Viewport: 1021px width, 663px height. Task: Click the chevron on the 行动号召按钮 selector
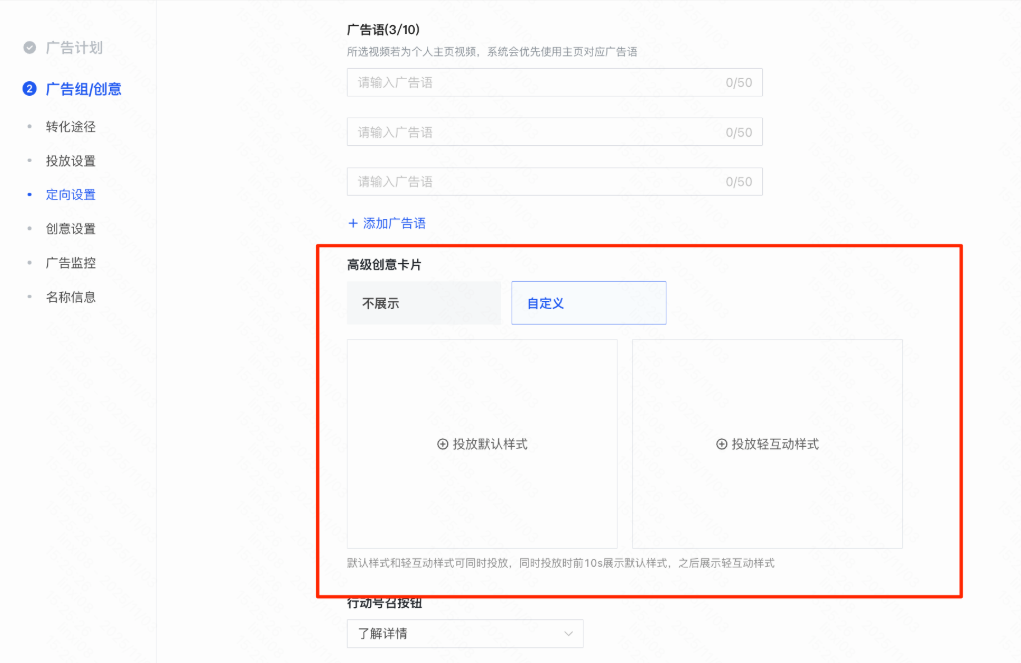click(567, 633)
